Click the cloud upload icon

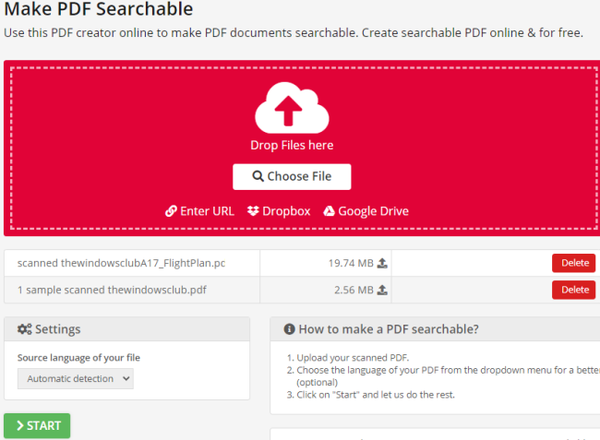coord(292,108)
